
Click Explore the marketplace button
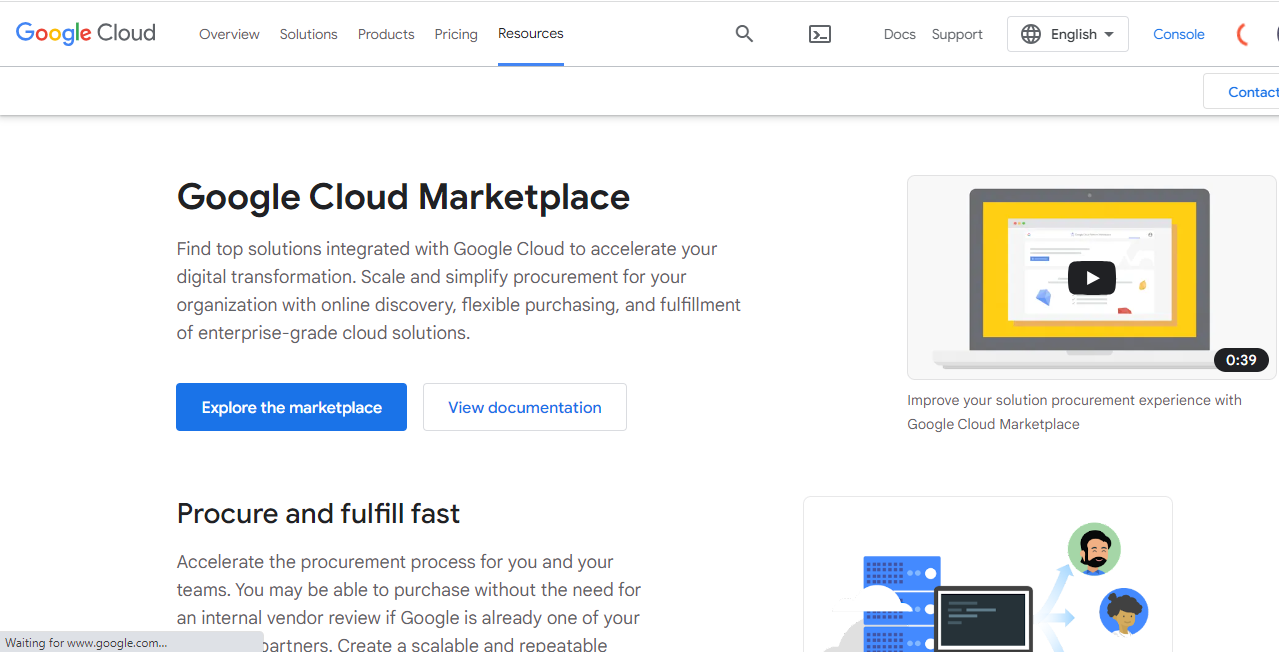tap(291, 407)
